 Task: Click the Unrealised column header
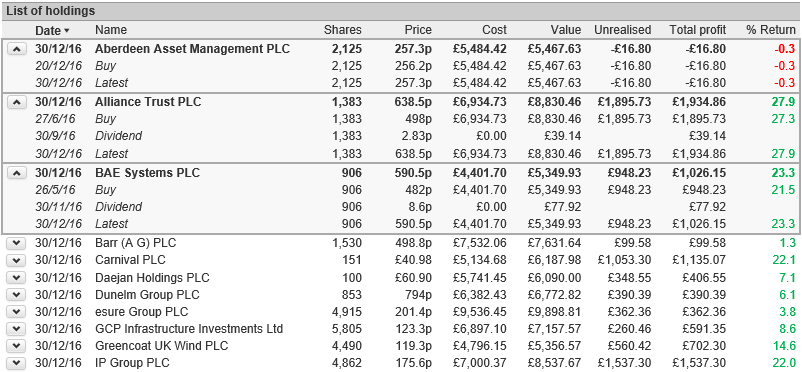pyautogui.click(x=622, y=30)
